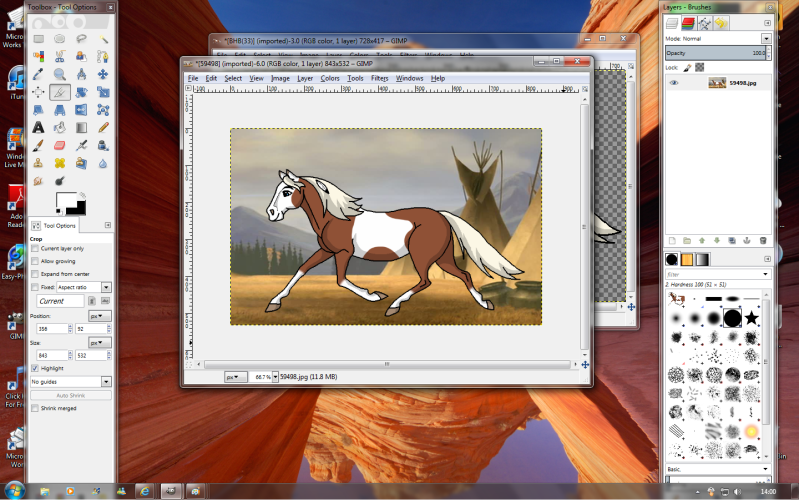Screen dimensions: 799x504
Task: Select the Crop tool
Action: 60,92
